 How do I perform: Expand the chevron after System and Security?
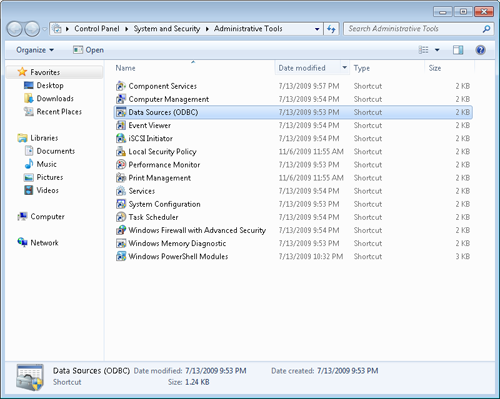(x=207, y=29)
